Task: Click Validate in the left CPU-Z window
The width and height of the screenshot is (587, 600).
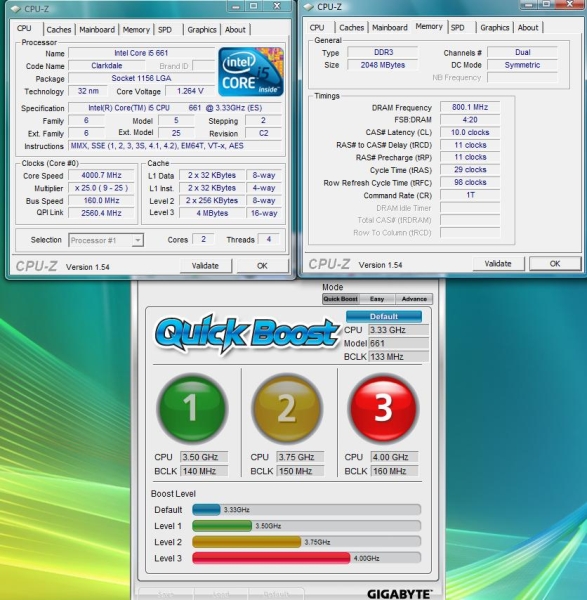Action: pos(205,266)
